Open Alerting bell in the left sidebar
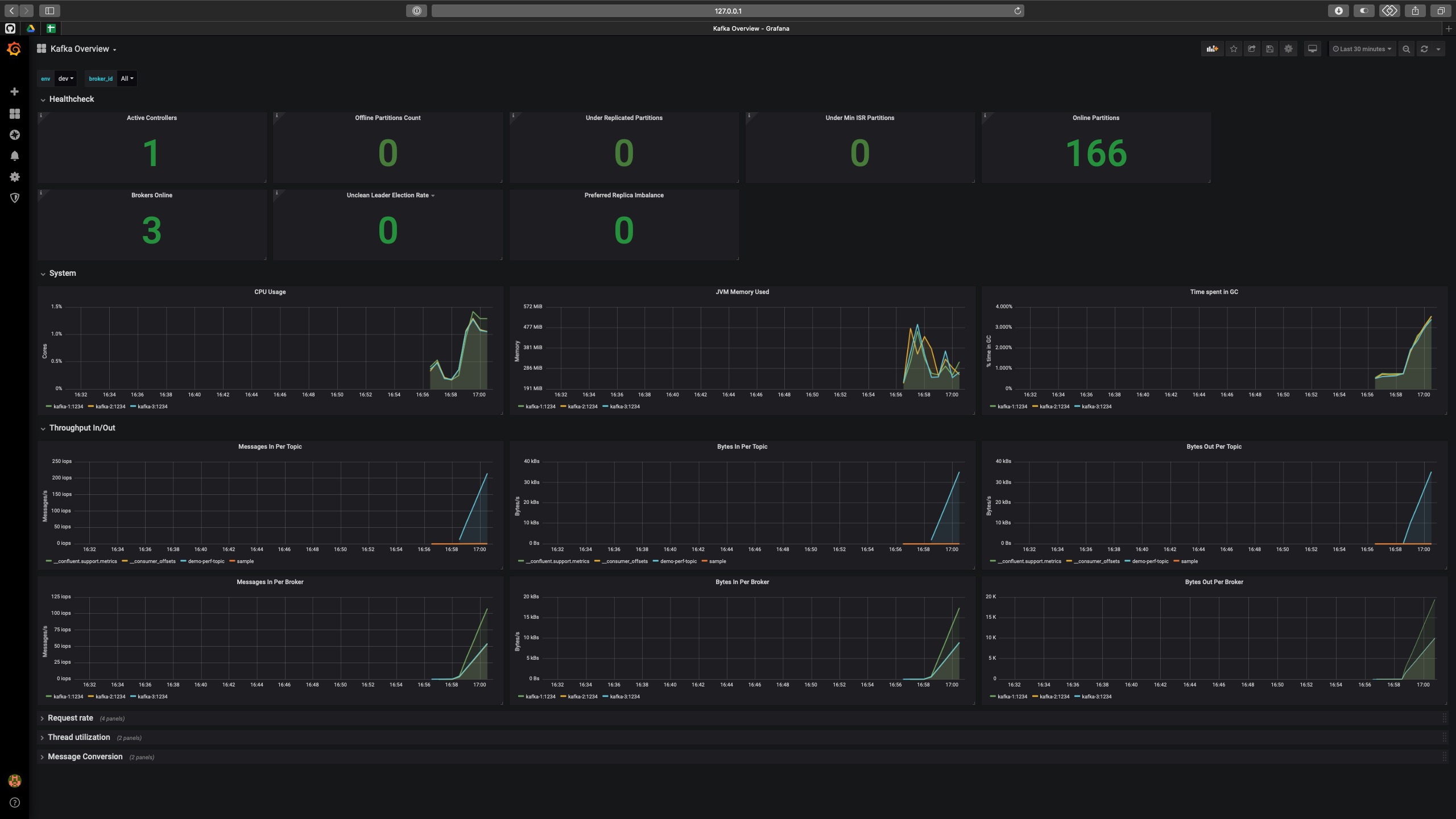1456x819 pixels. click(x=15, y=156)
